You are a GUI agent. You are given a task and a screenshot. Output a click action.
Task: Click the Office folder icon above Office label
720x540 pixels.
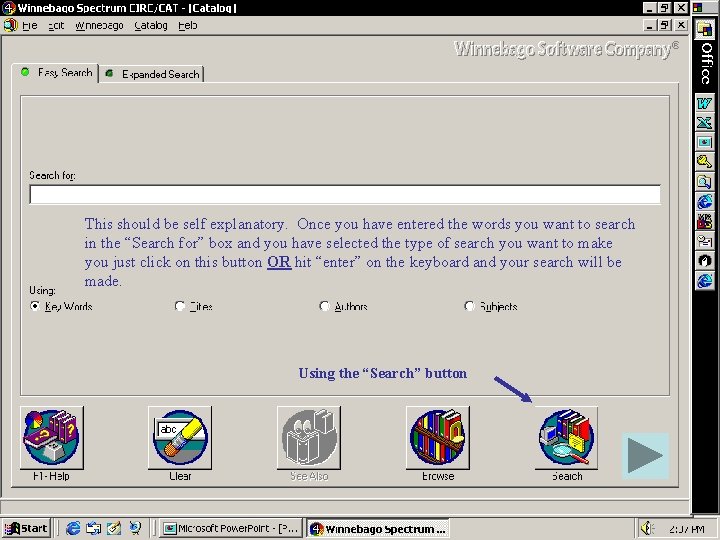click(704, 29)
